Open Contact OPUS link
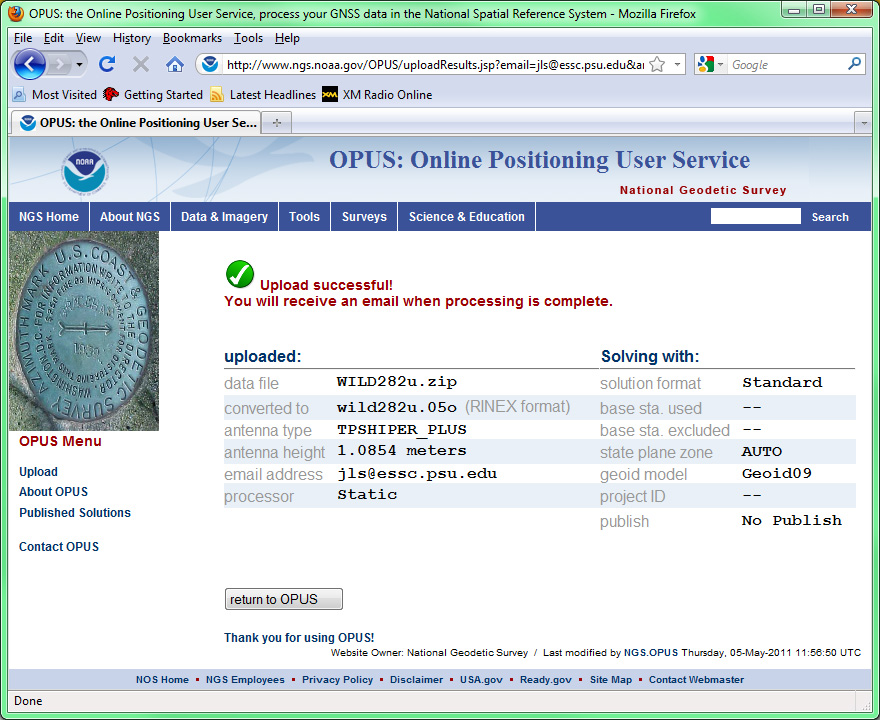 [59, 547]
